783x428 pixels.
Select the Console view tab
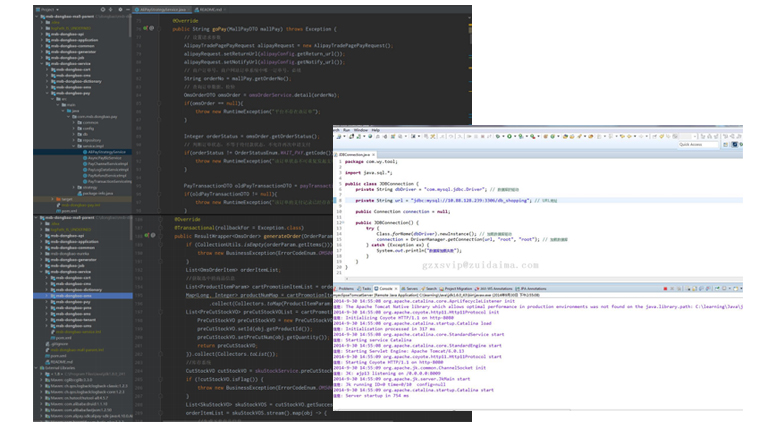click(385, 289)
